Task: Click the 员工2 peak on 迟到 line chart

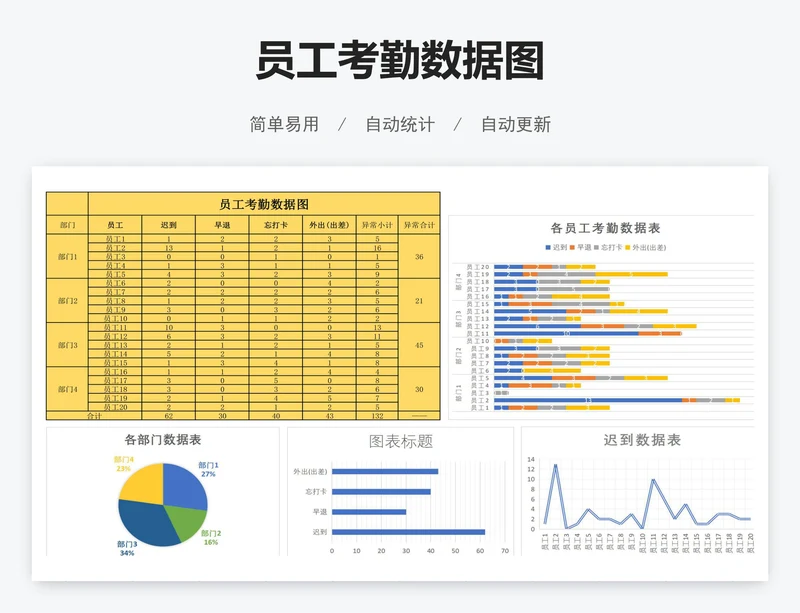Action: tap(555, 464)
